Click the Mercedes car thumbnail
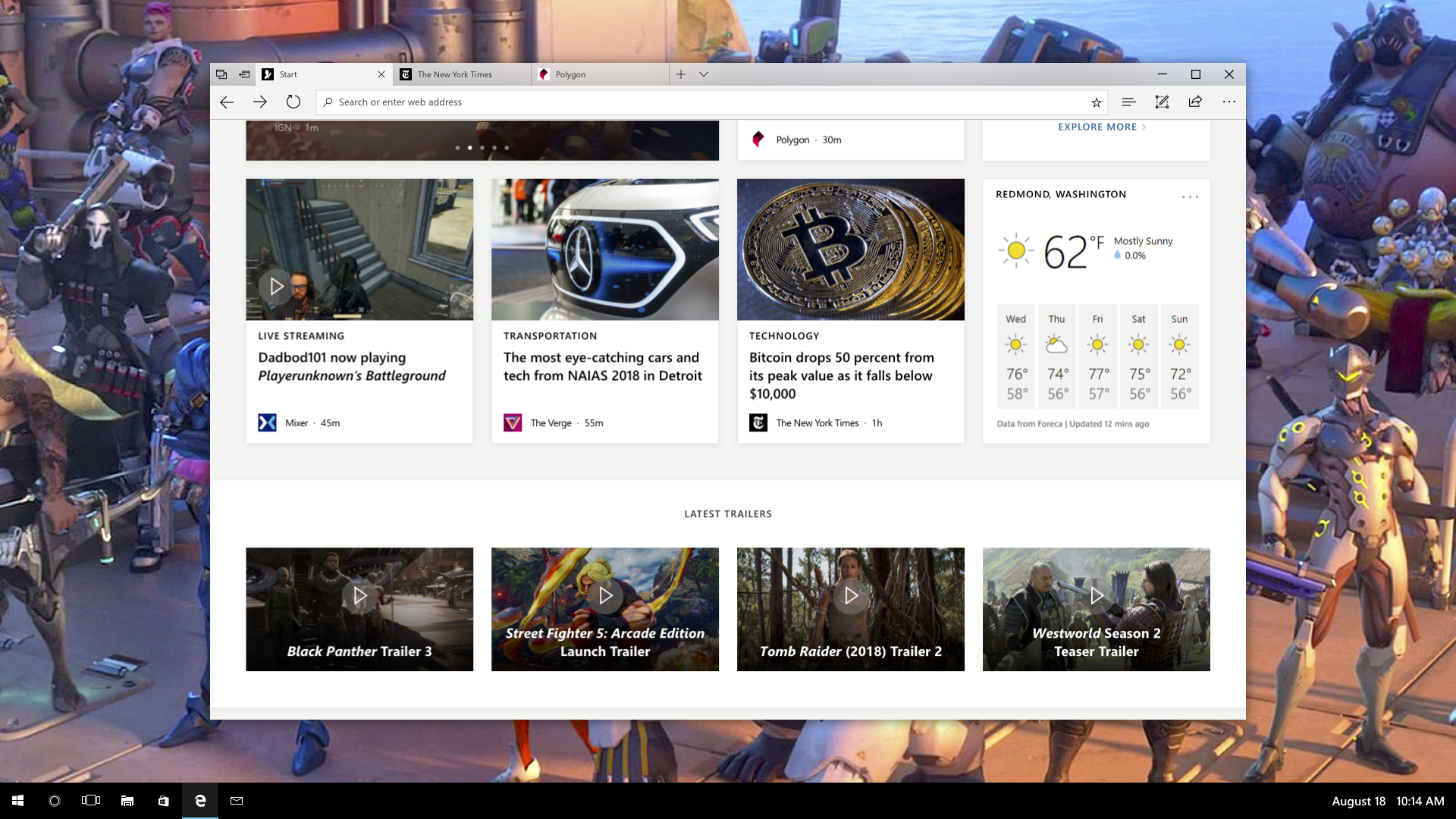Image resolution: width=1456 pixels, height=819 pixels. coord(605,249)
